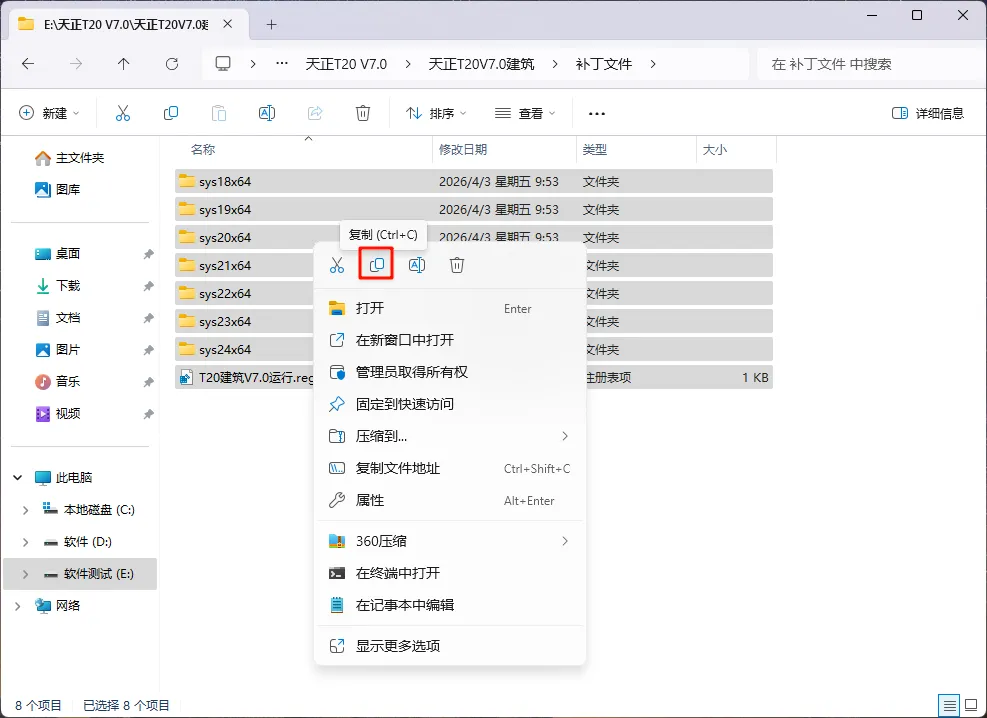Expand 软件测试 (E:) tree node
Viewport: 987px width, 718px height.
[25, 574]
